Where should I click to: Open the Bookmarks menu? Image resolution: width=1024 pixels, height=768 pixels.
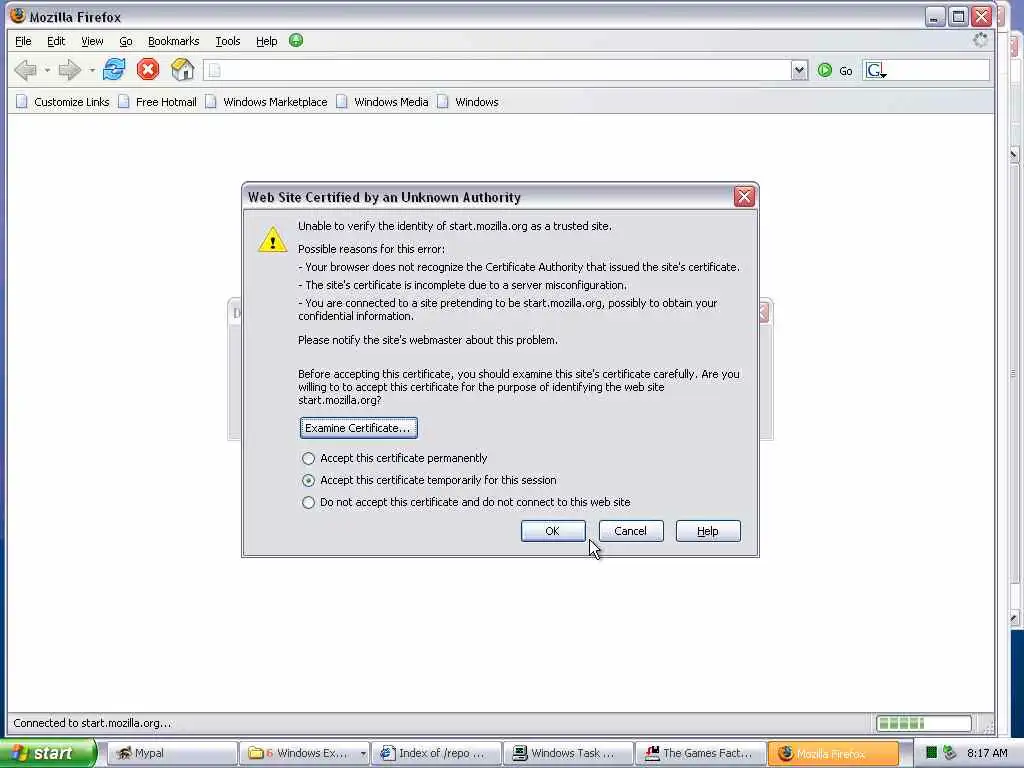(173, 41)
